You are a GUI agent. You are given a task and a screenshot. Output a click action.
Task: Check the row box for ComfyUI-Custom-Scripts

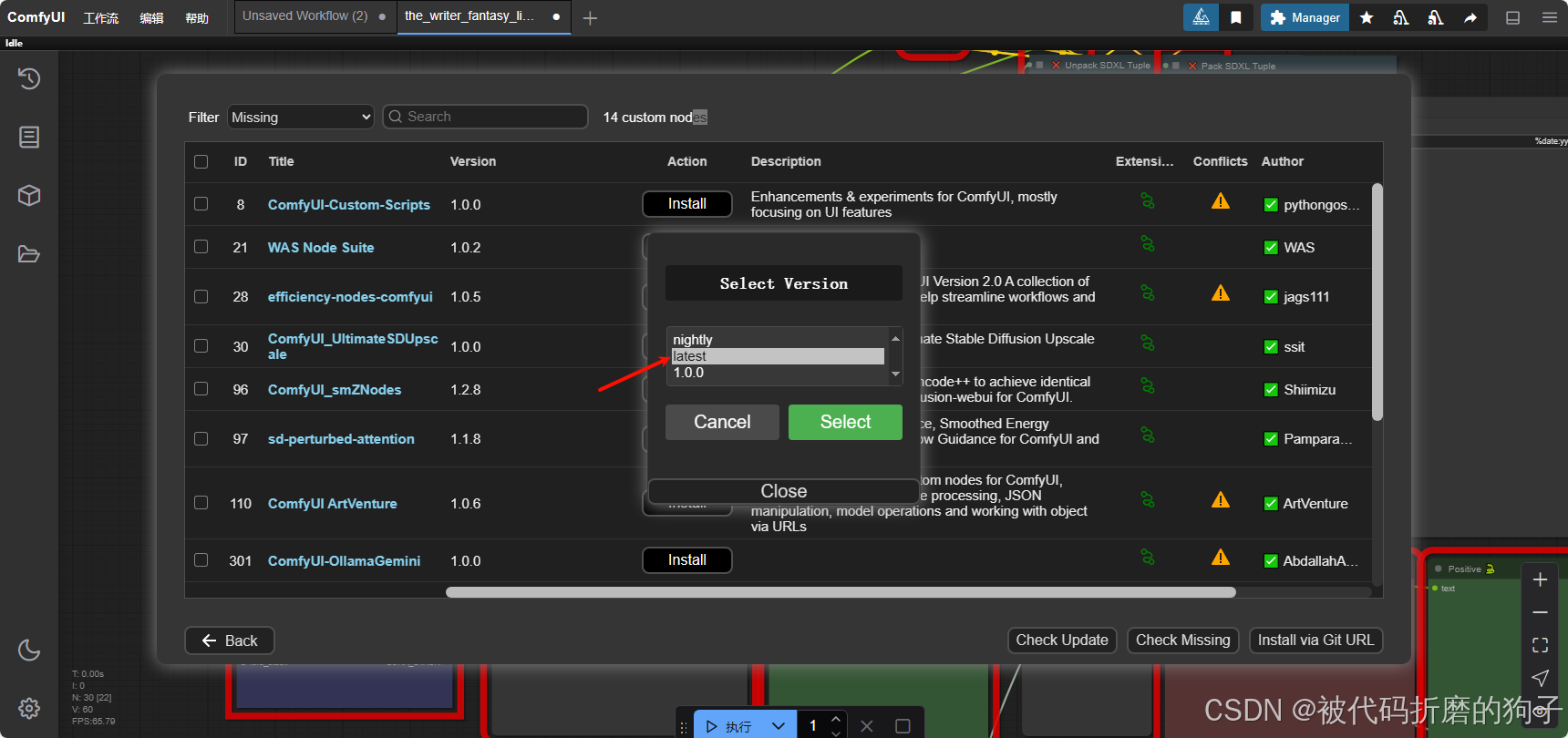[201, 204]
